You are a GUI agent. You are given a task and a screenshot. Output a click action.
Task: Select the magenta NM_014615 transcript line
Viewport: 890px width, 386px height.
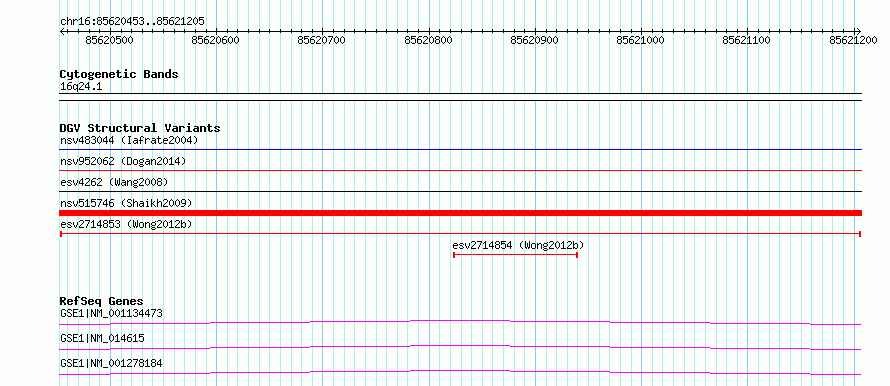[460, 347]
